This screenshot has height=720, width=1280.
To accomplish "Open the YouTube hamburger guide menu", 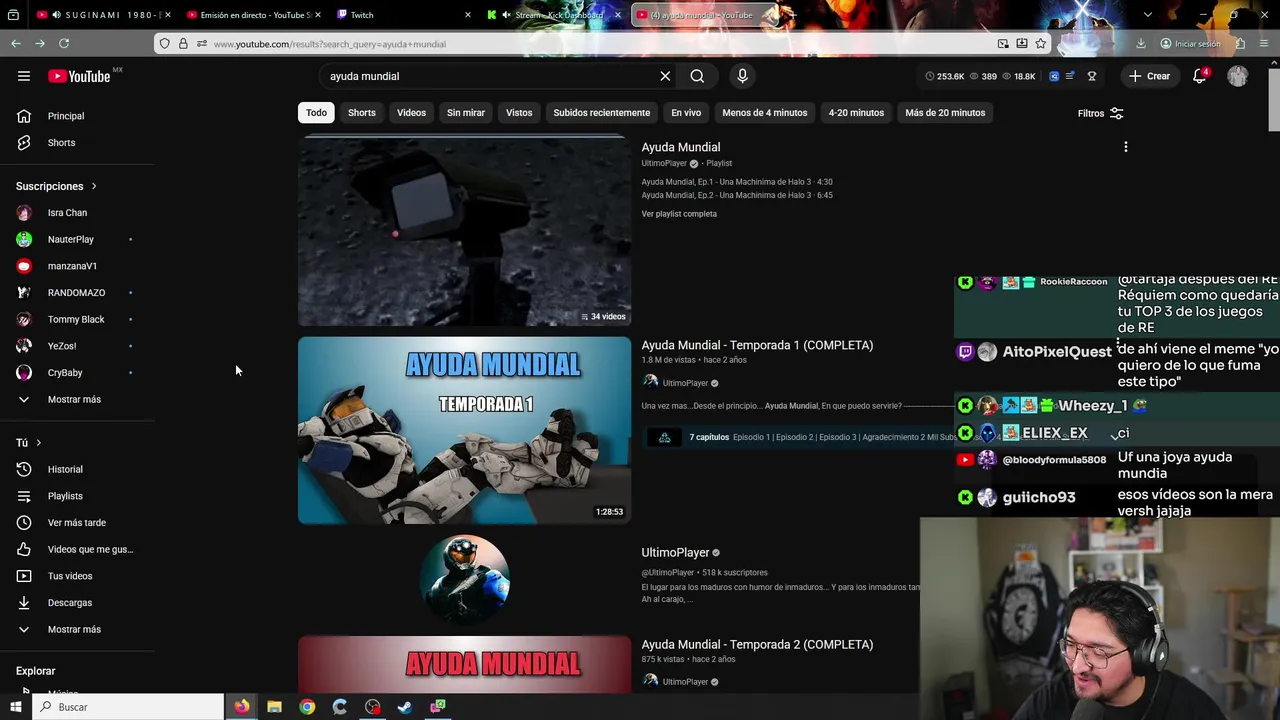I will pyautogui.click(x=24, y=76).
